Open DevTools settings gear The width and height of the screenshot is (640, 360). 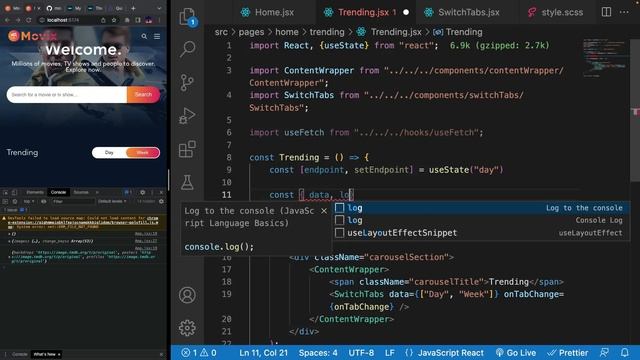142,192
